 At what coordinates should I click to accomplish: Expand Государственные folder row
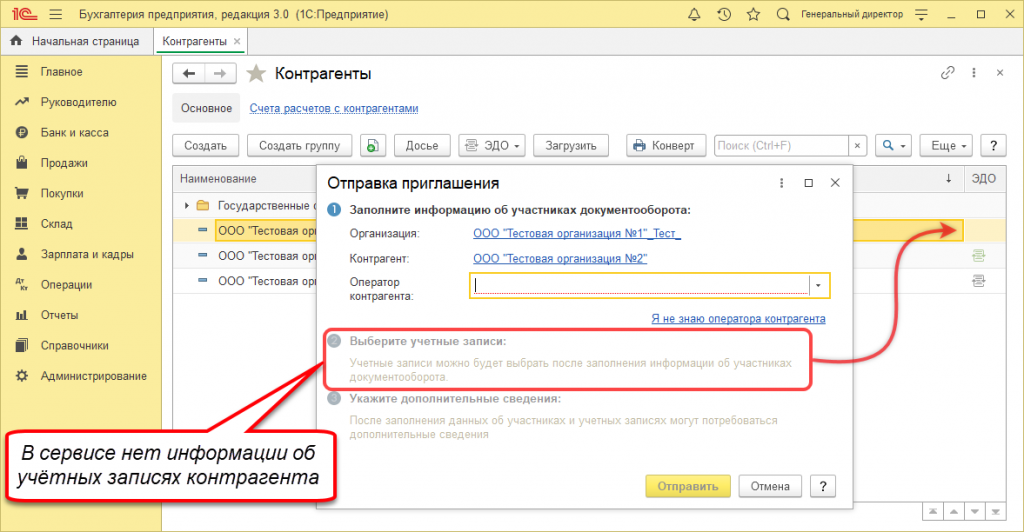click(x=187, y=206)
